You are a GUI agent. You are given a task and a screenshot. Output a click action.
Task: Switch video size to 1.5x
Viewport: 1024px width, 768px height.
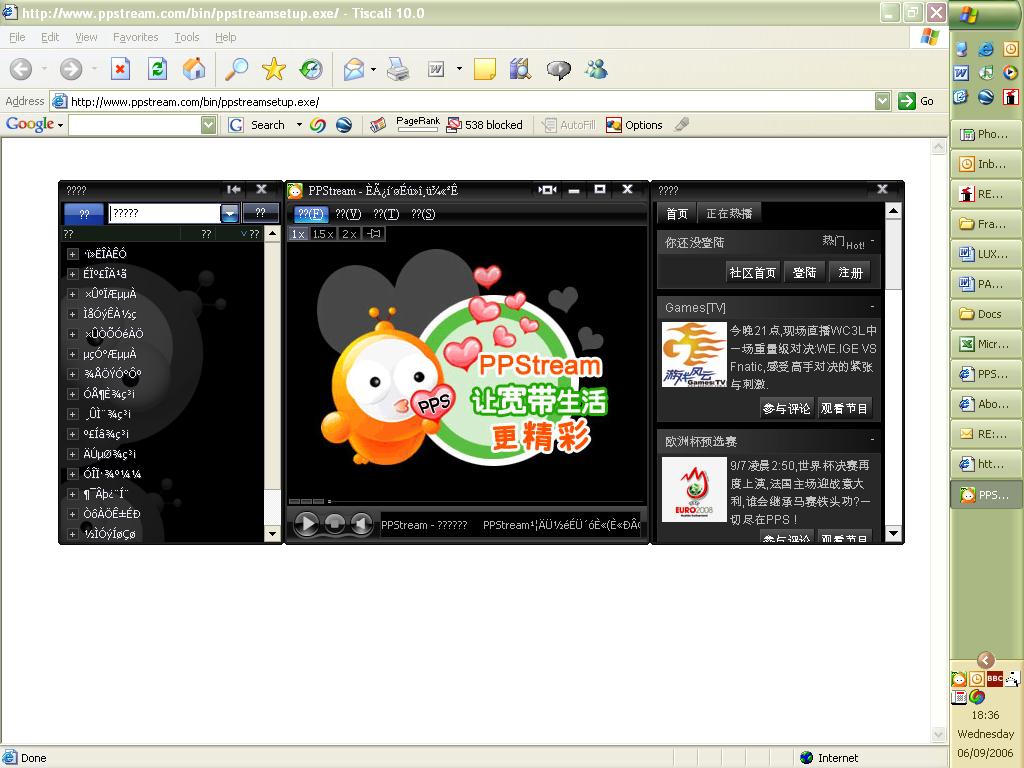click(x=323, y=234)
